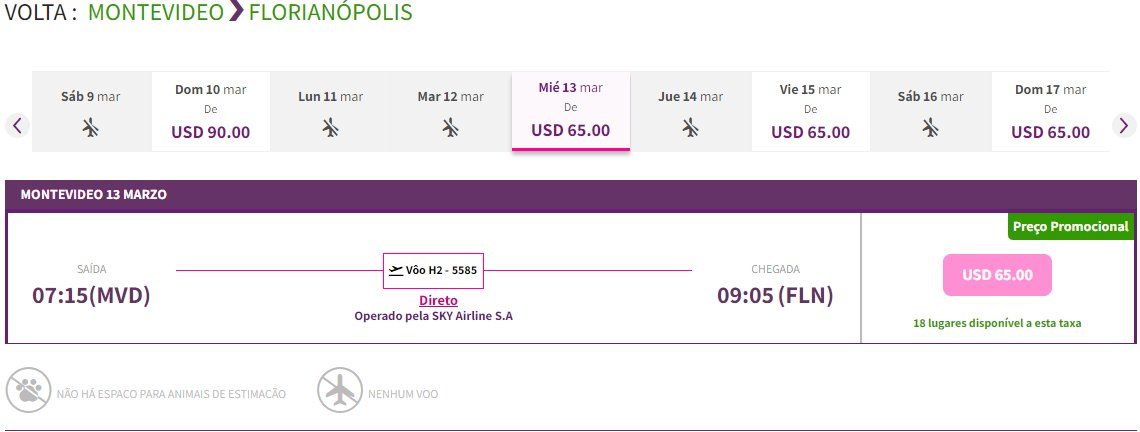Click no-flight plane icon under Jue 14 mar
1140x432 pixels.
[x=690, y=128]
